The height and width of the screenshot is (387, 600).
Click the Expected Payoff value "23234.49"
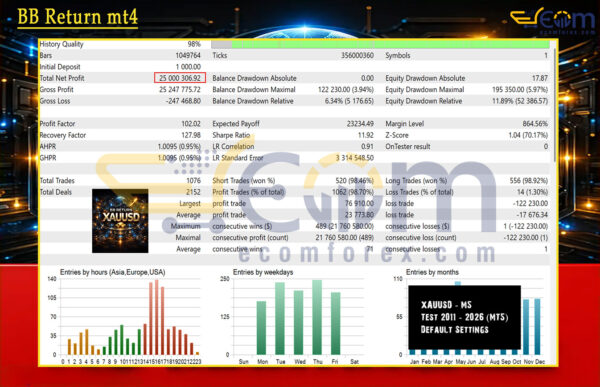coord(360,124)
